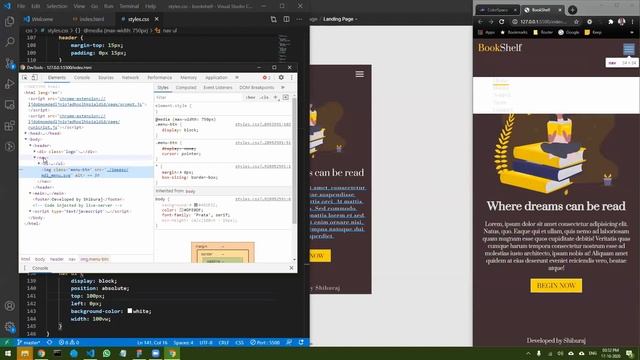This screenshot has width=640, height=360.
Task: Reload the BookShelf page in Chrome
Action: 502,22
